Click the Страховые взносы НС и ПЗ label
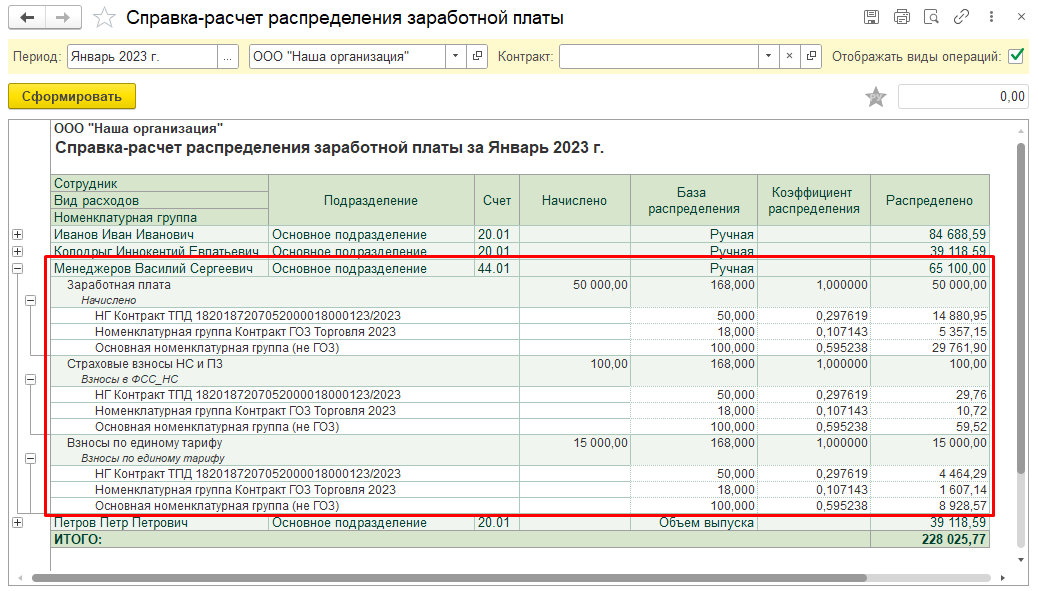Viewport: 1038px width, 591px height. tap(145, 364)
